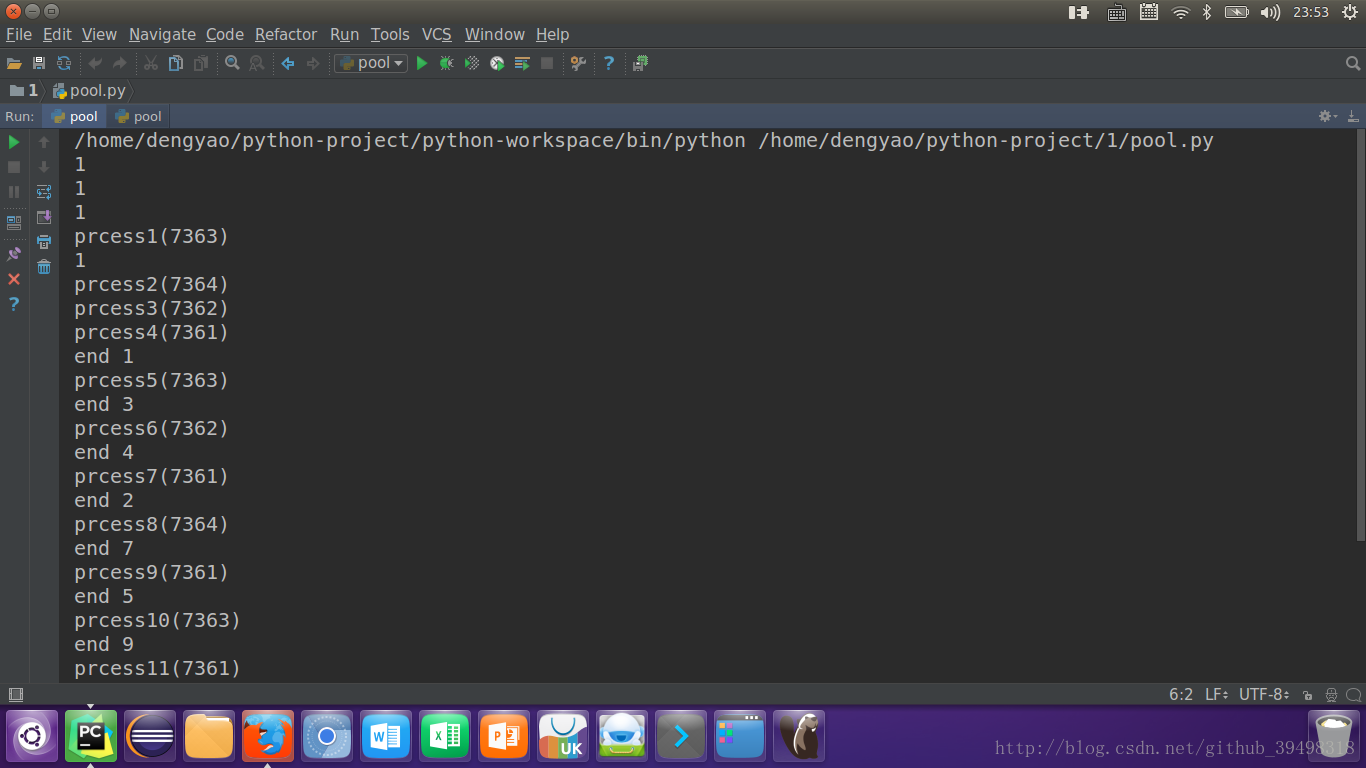Image resolution: width=1366 pixels, height=768 pixels.
Task: Open the Window menu
Action: 495,34
